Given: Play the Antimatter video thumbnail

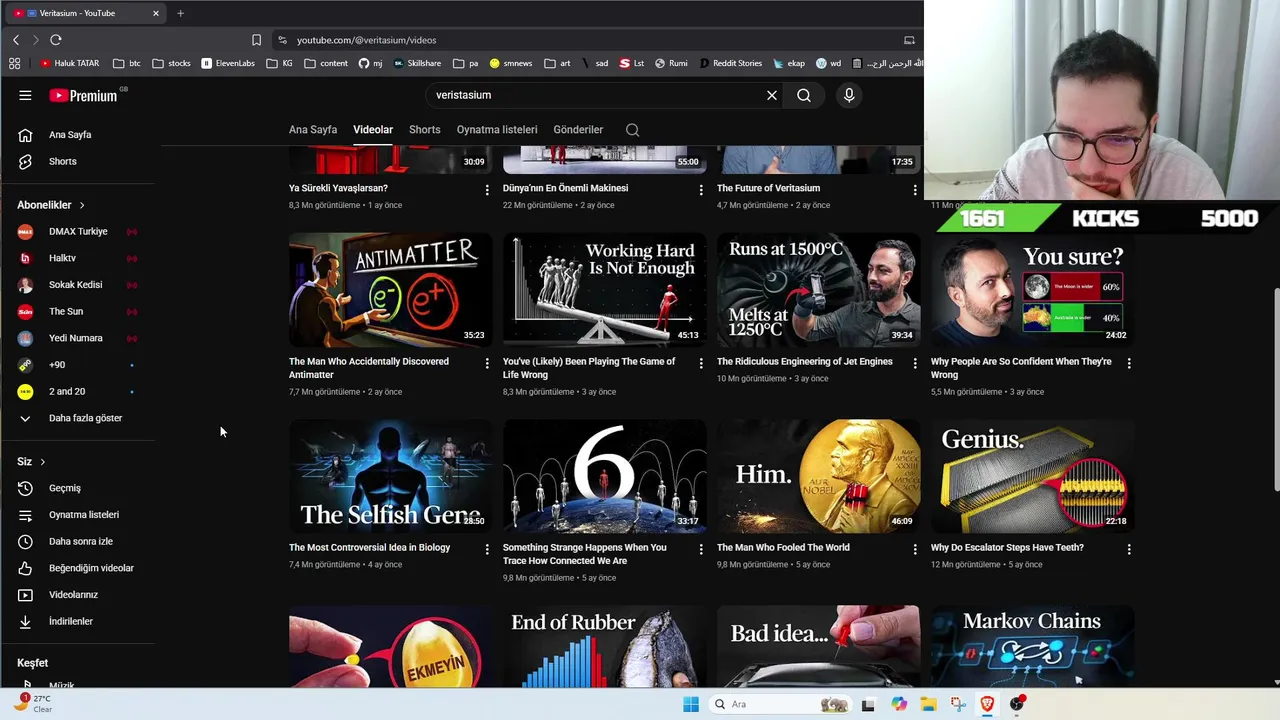Looking at the screenshot, I should (x=390, y=290).
